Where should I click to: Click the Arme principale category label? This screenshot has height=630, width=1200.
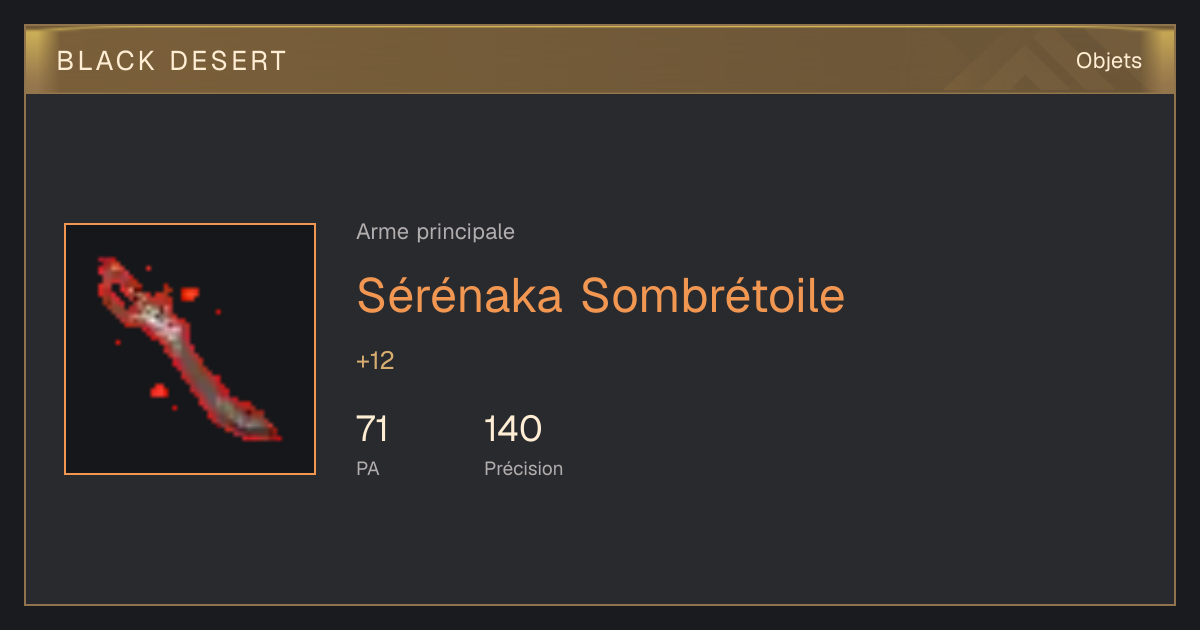tap(435, 232)
